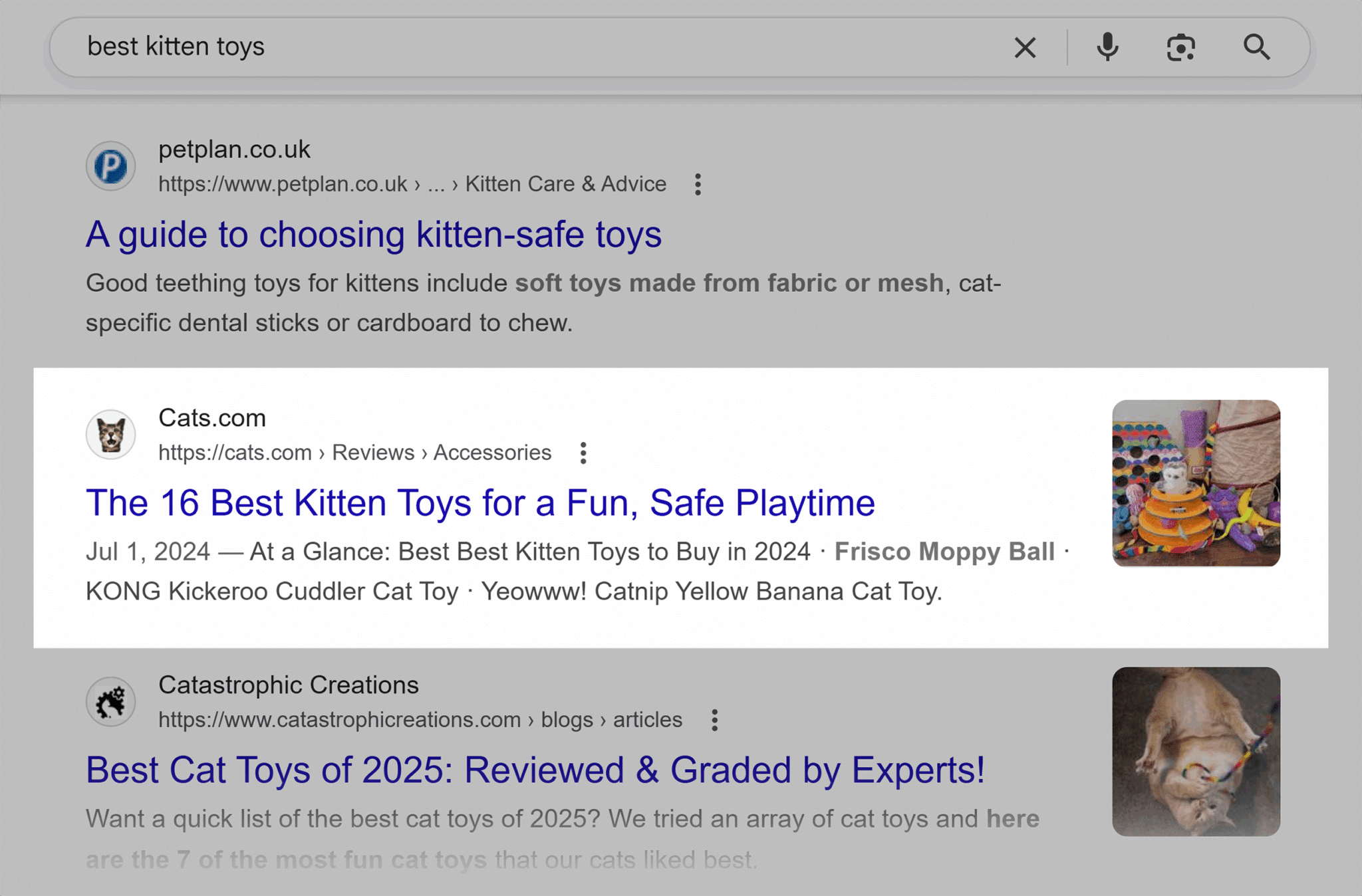Start voice search with the microphone icon
The height and width of the screenshot is (896, 1362).
tap(1107, 47)
